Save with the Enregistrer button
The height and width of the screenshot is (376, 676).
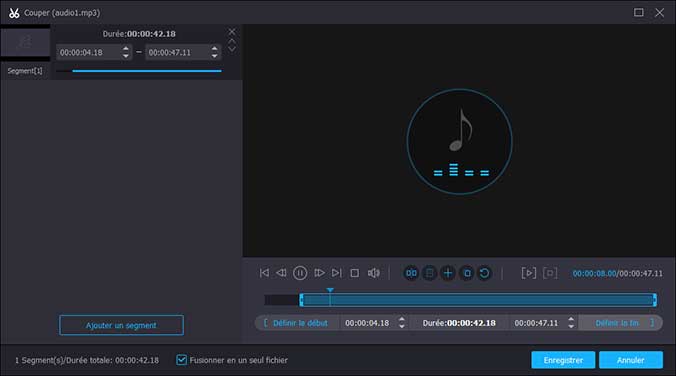pyautogui.click(x=563, y=360)
